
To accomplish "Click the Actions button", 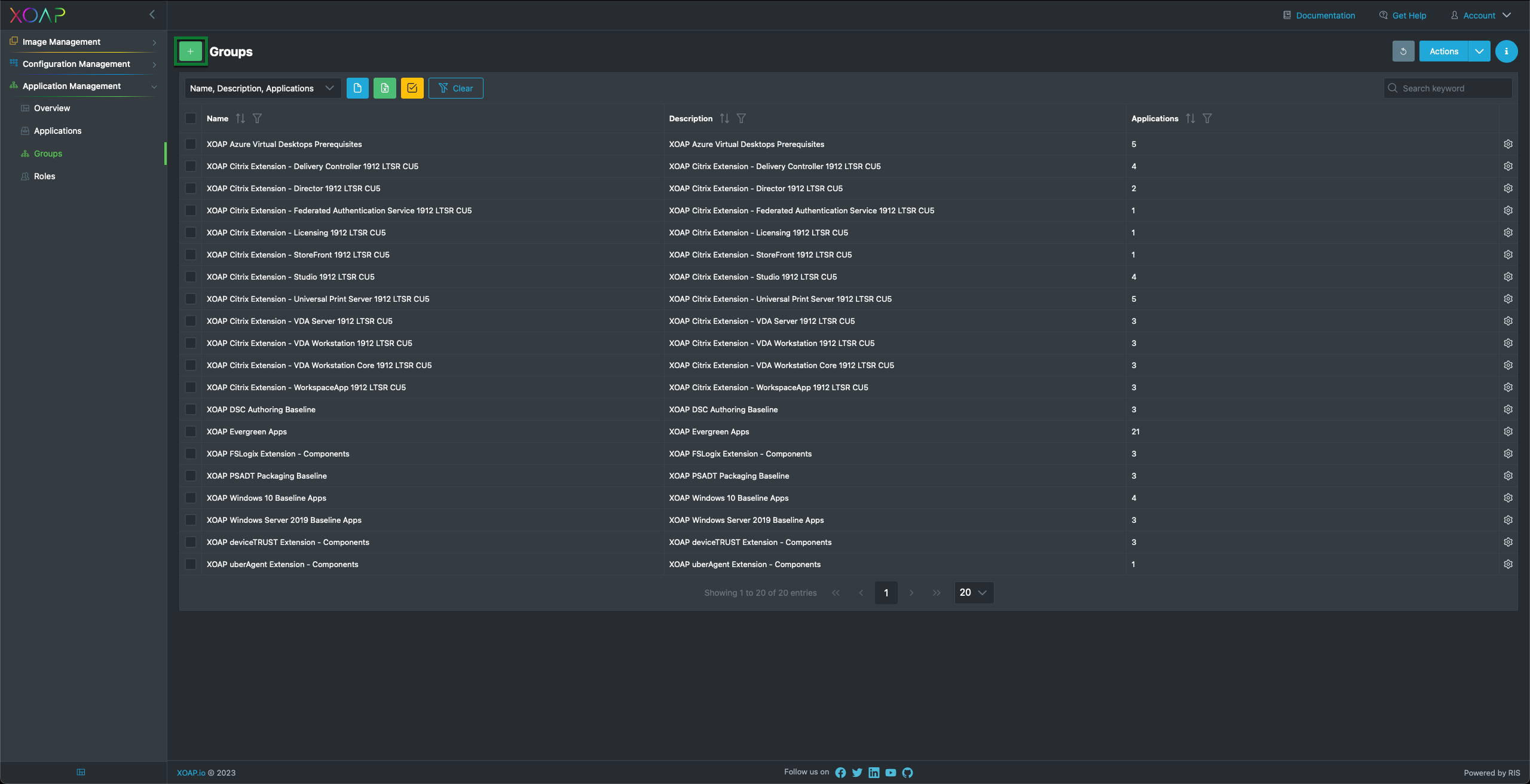I will [1443, 51].
